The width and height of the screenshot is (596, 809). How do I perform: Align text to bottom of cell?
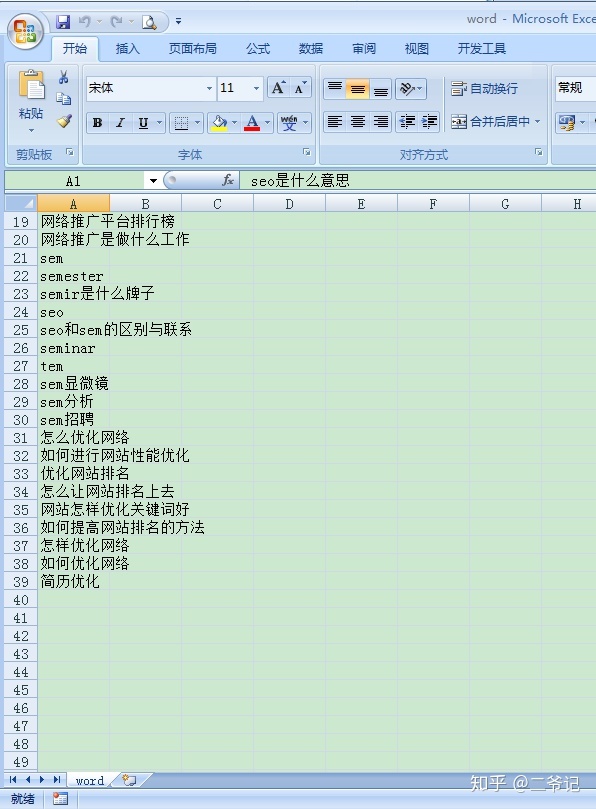click(381, 88)
